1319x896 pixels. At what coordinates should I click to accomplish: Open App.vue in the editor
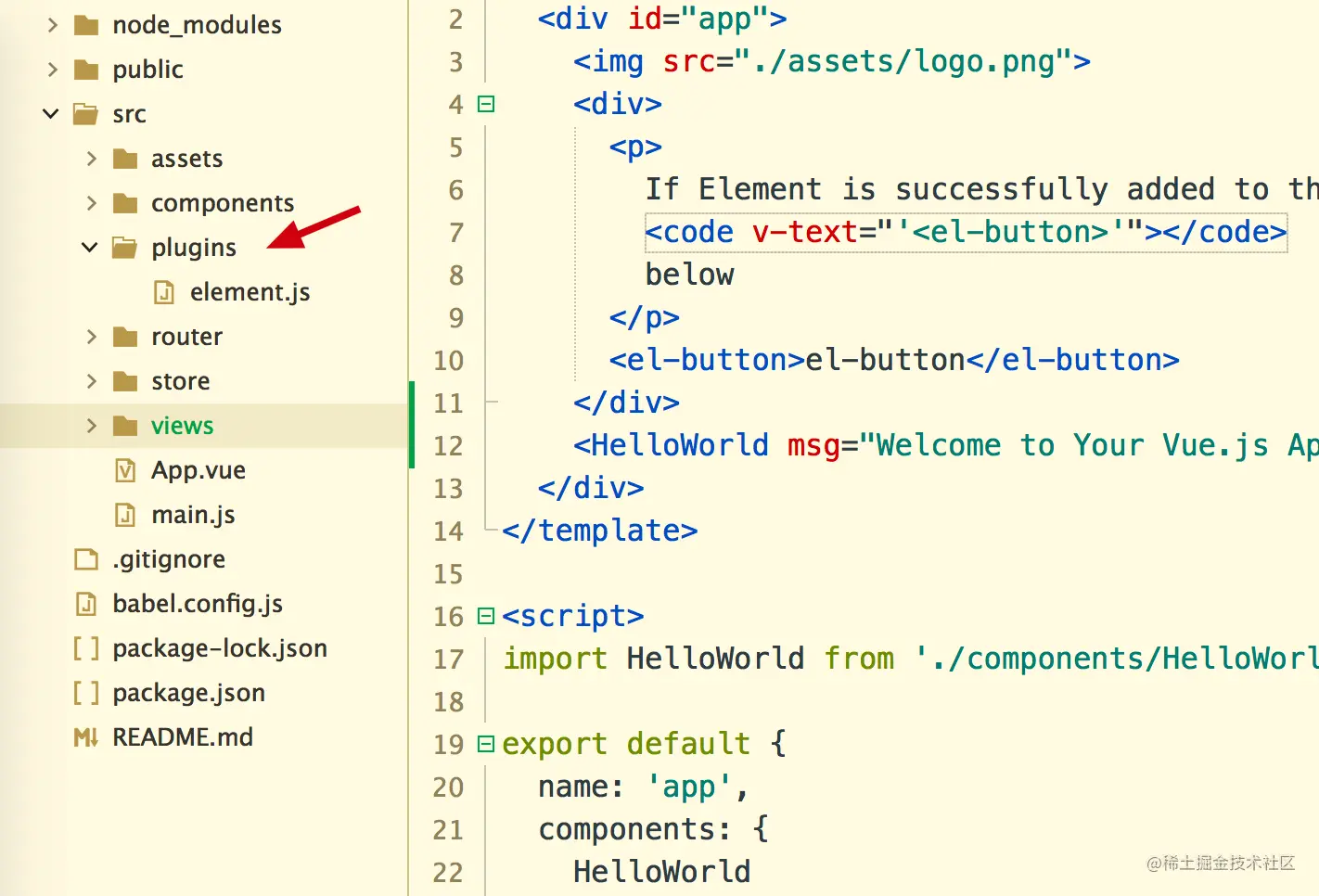pos(198,470)
